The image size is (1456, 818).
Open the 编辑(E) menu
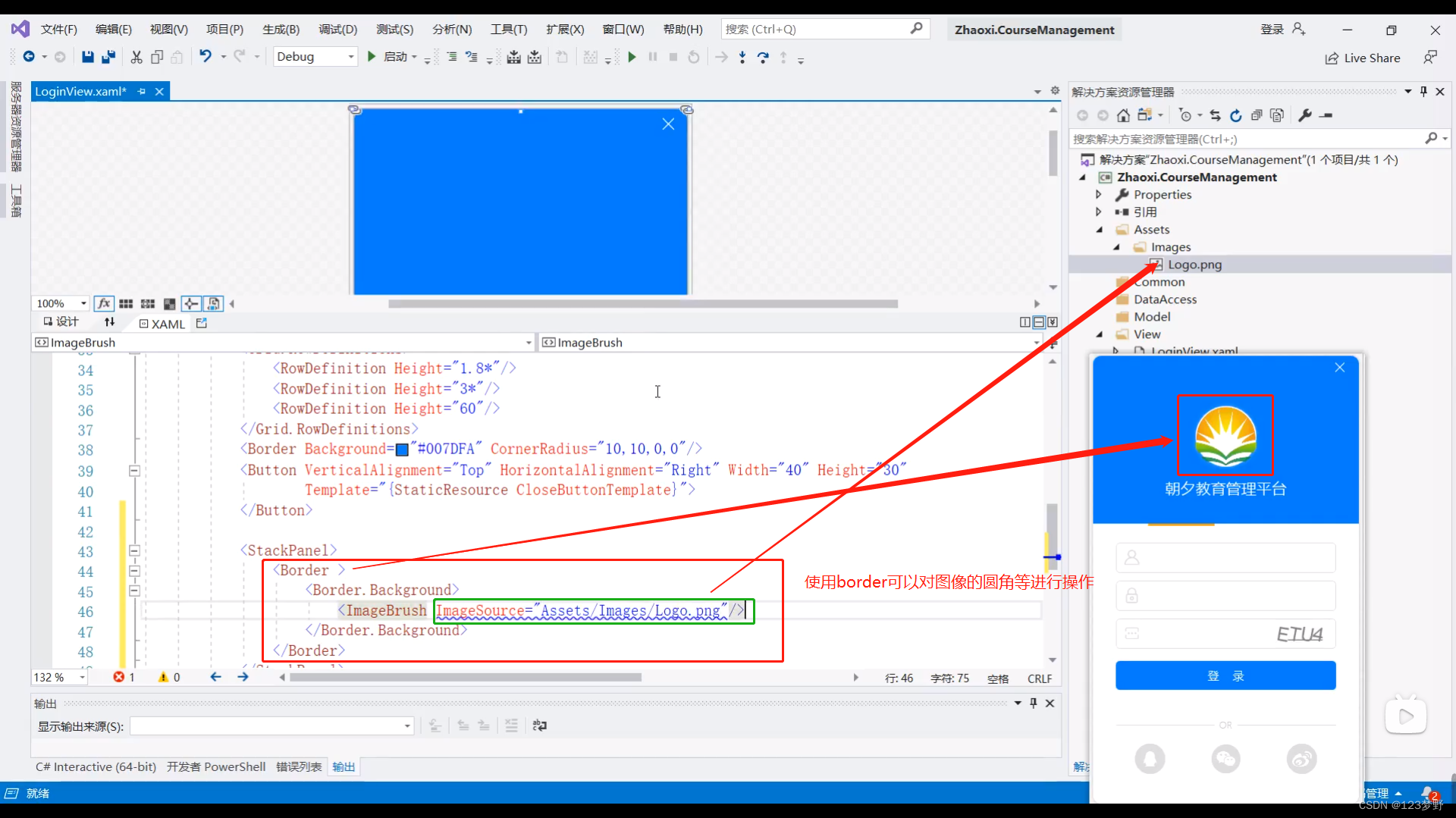[114, 30]
